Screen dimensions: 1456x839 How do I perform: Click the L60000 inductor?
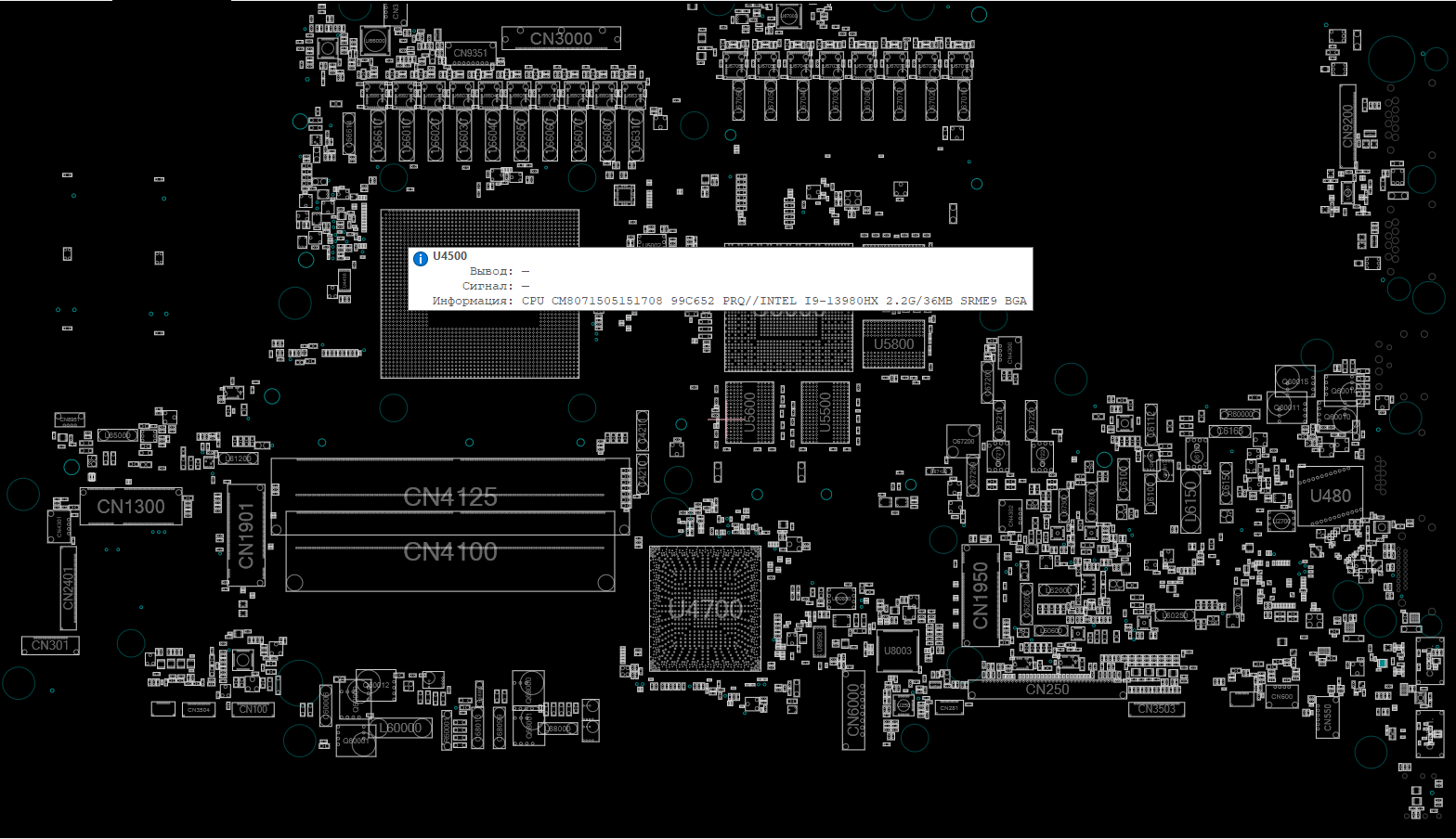point(401,728)
